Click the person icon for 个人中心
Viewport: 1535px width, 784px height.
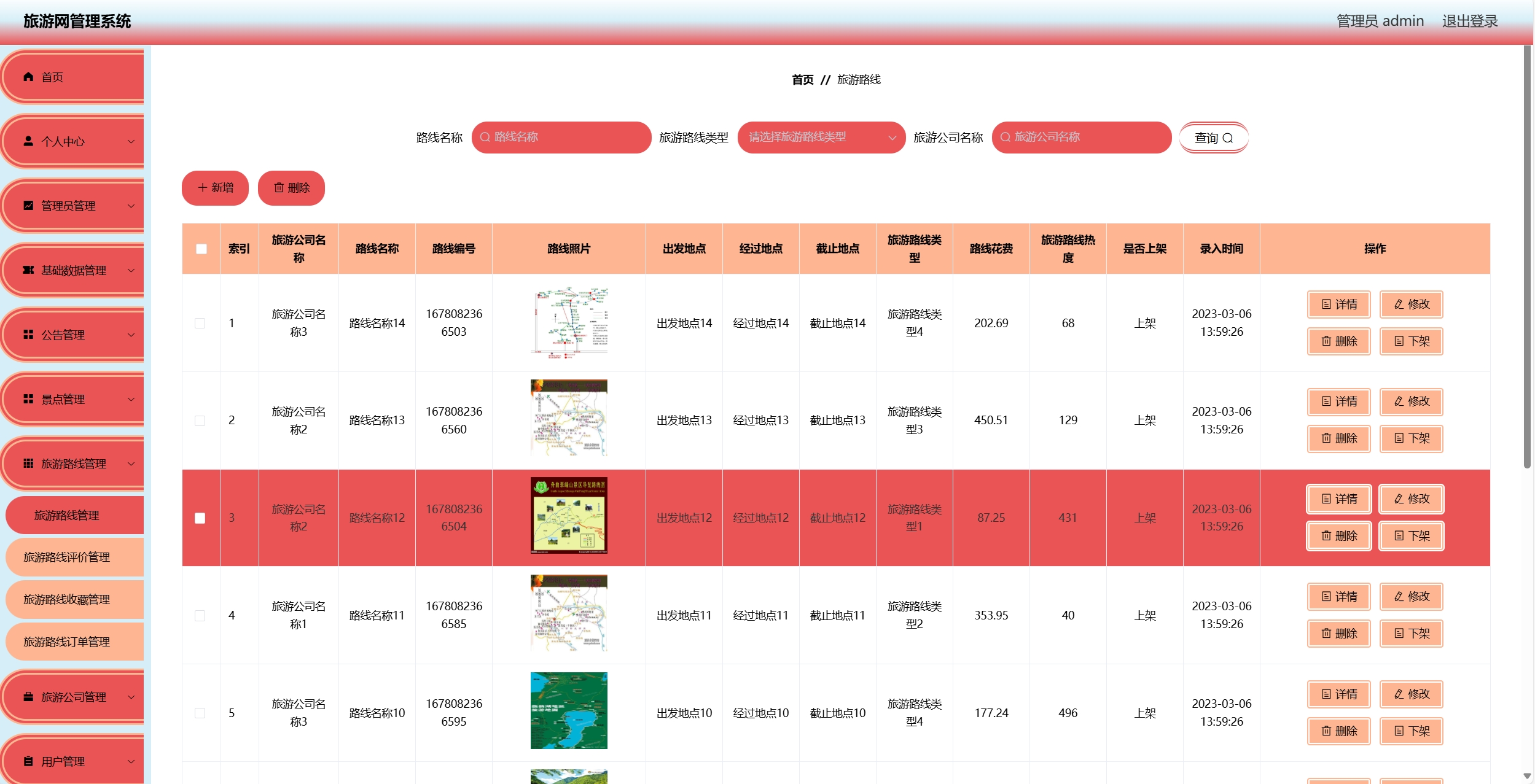pos(28,141)
